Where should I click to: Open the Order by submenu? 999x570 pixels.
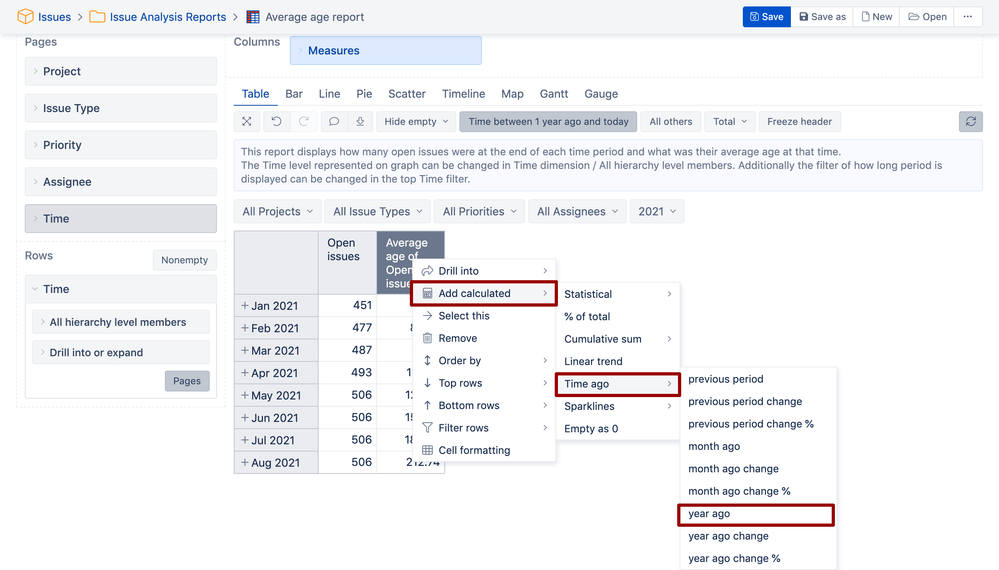(x=484, y=360)
